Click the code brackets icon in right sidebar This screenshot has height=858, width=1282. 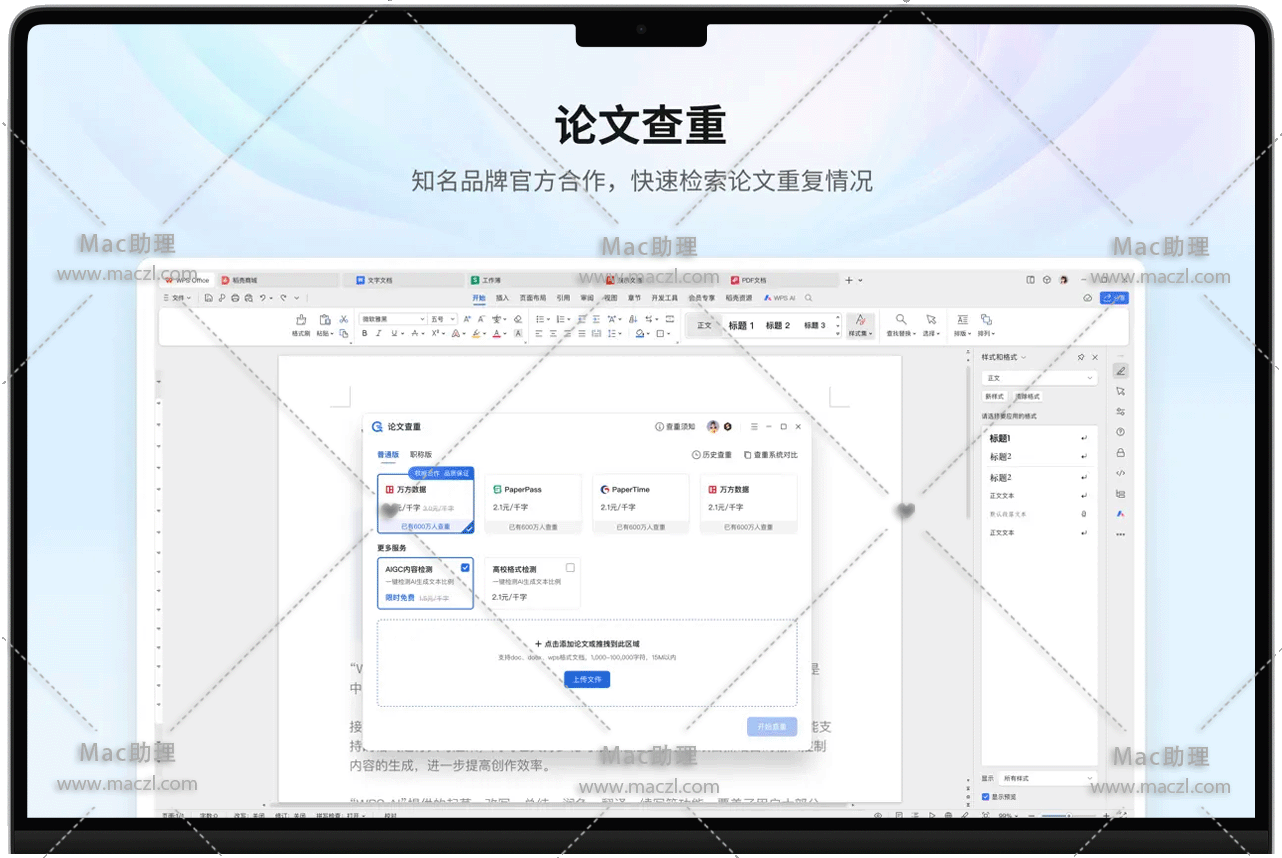1121,473
